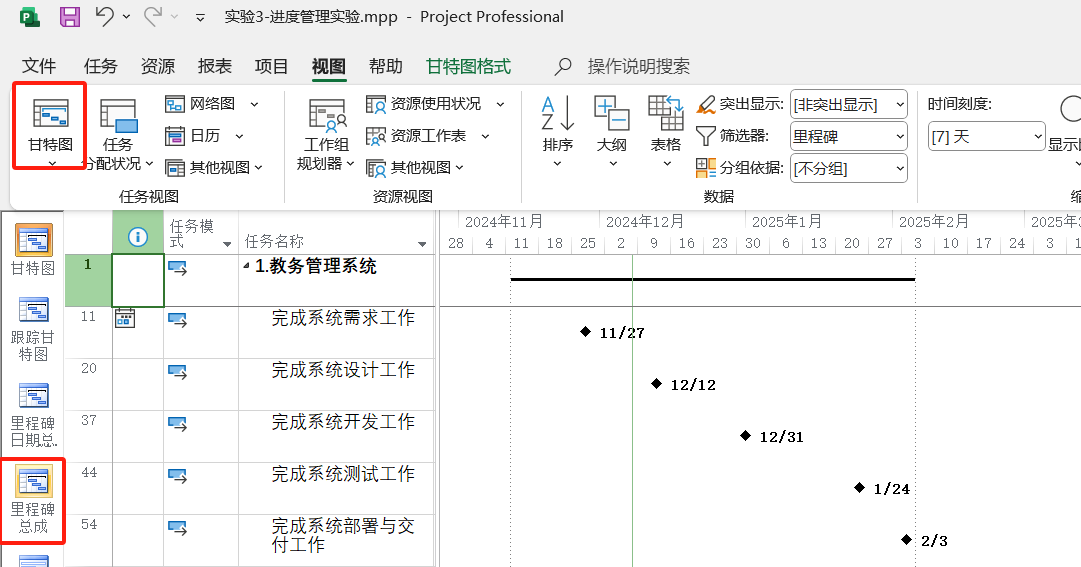This screenshot has height=567, width=1081.
Task: Expand the 网络图 dropdown arrow
Action: click(254, 105)
